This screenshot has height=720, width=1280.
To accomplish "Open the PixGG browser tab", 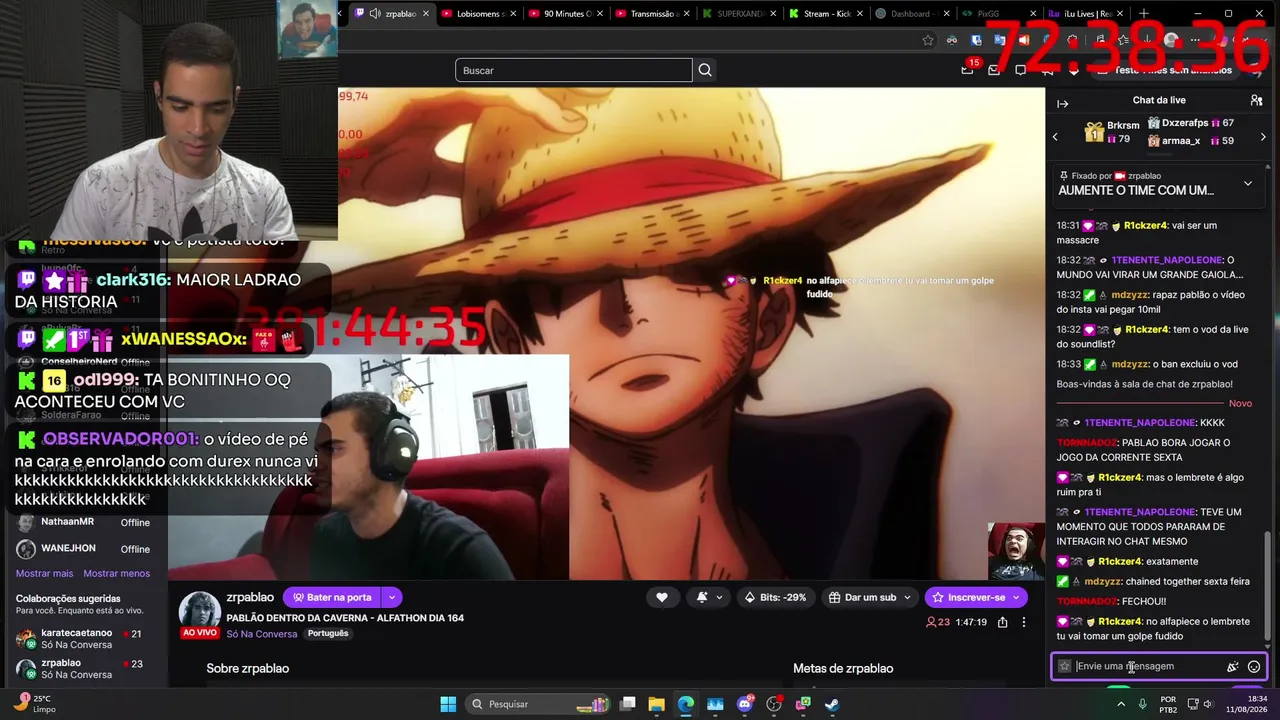I will [x=1000, y=14].
